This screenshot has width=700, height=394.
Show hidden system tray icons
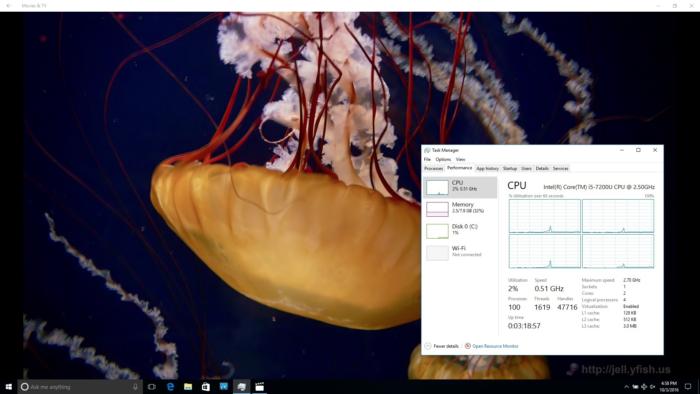(626, 387)
